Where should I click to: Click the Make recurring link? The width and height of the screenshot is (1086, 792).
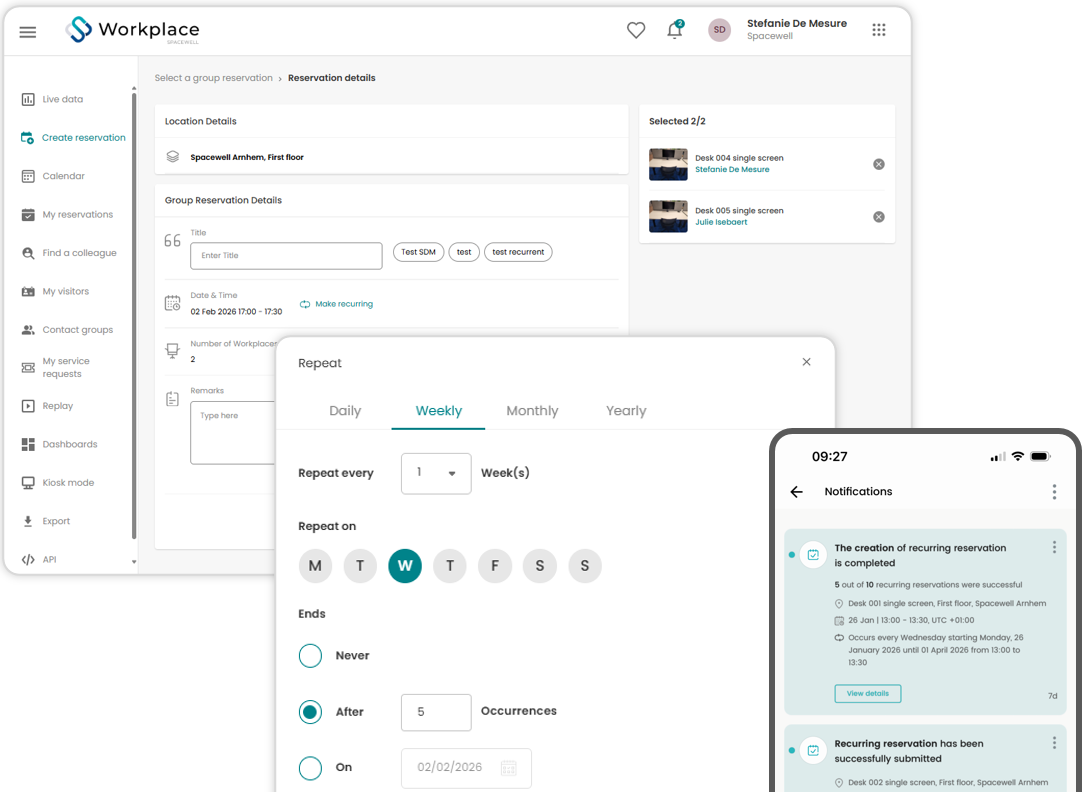click(337, 304)
